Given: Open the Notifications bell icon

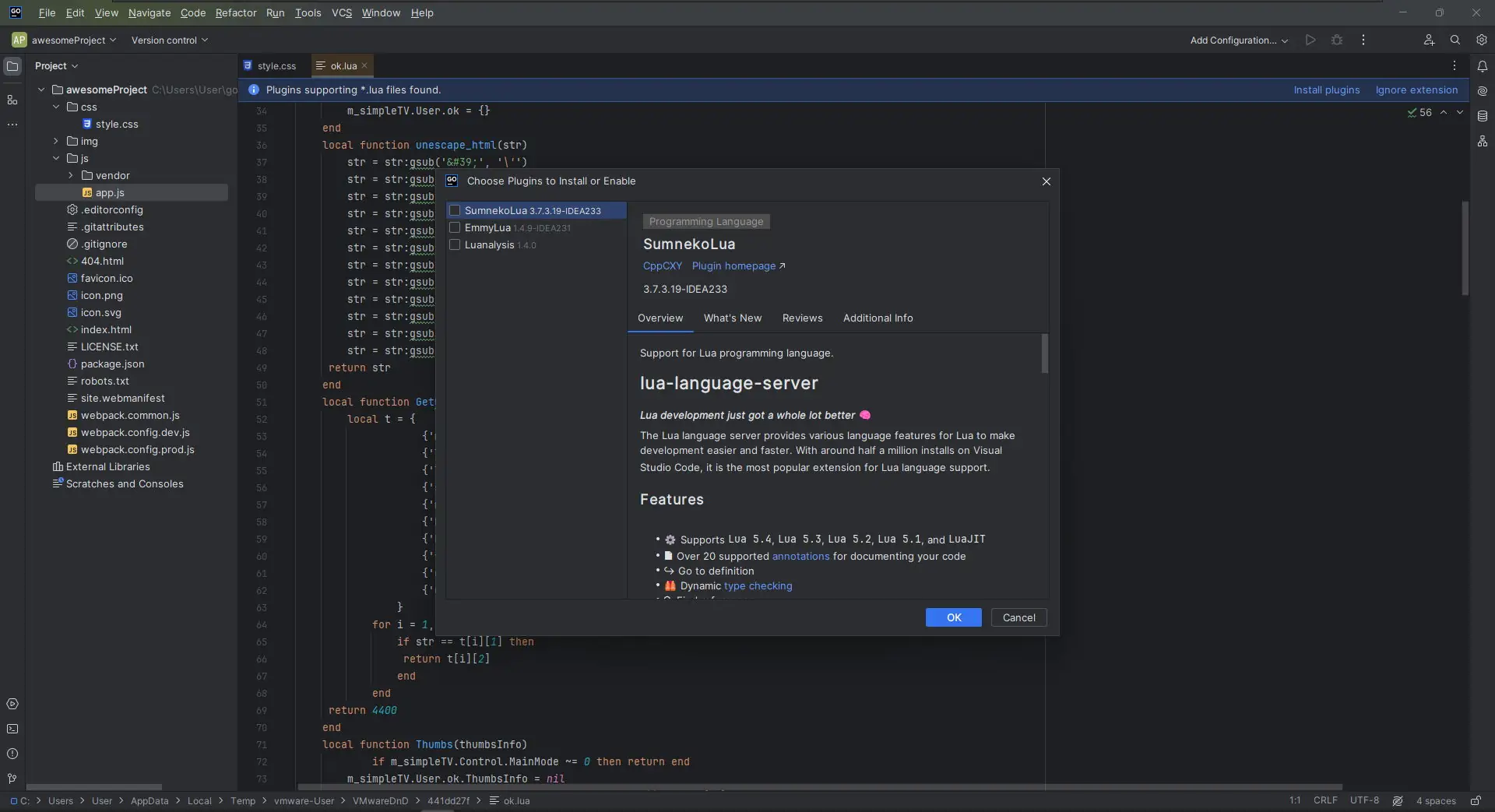Looking at the screenshot, I should 1483,66.
